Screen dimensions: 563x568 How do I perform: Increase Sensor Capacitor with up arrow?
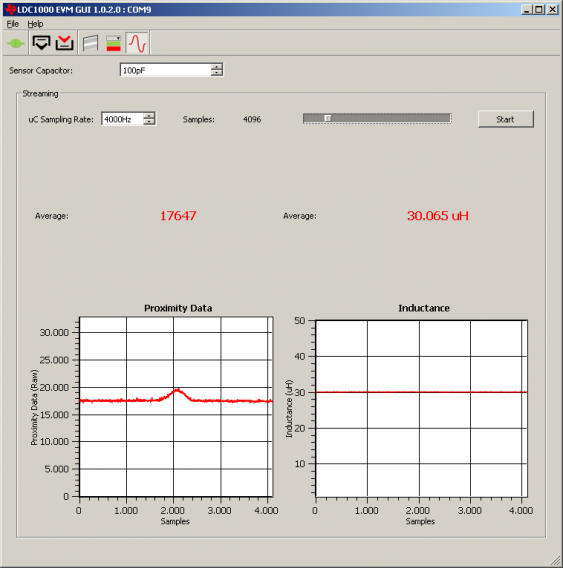pyautogui.click(x=217, y=67)
